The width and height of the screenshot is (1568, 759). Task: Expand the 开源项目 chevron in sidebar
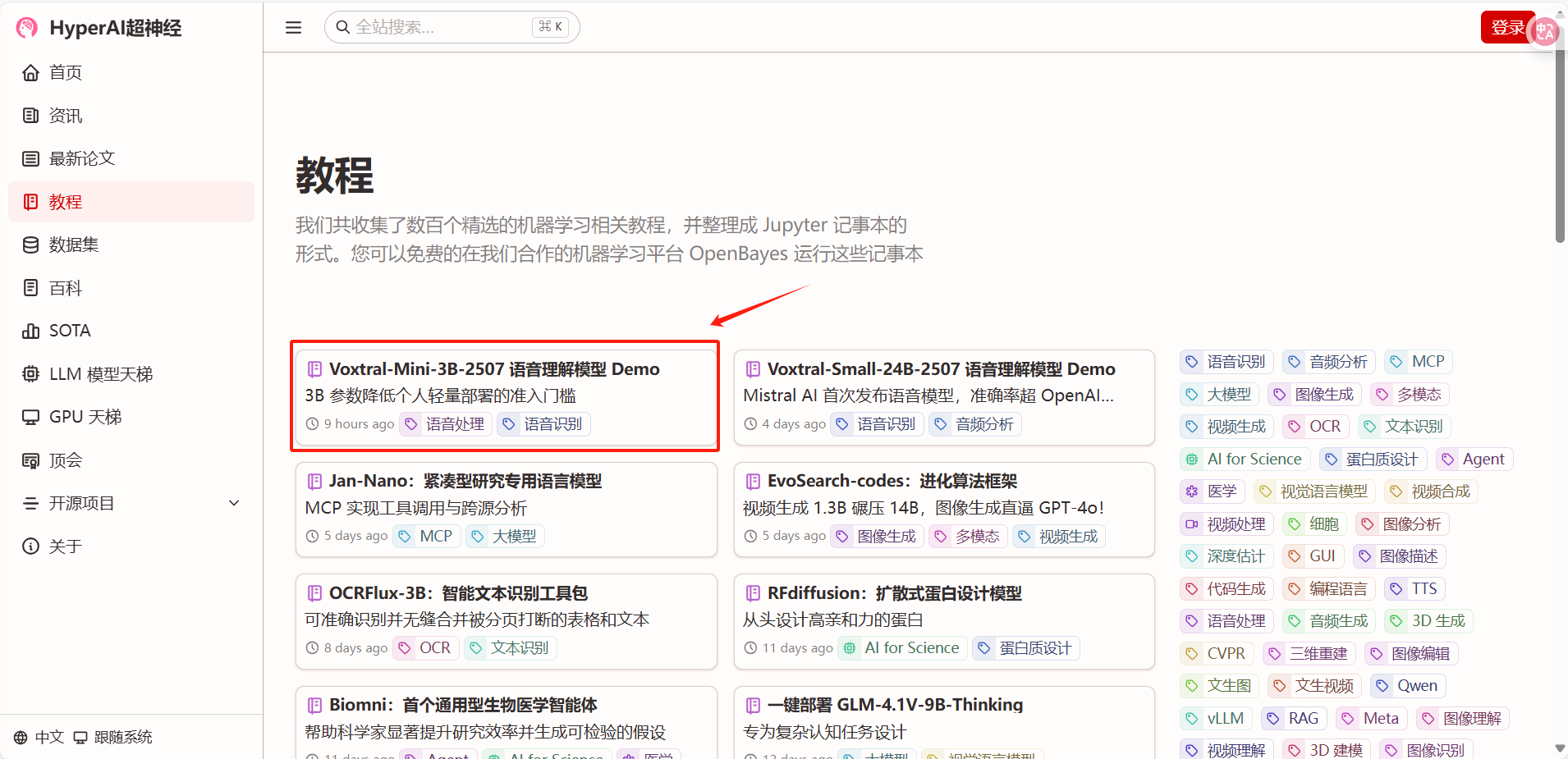(234, 503)
